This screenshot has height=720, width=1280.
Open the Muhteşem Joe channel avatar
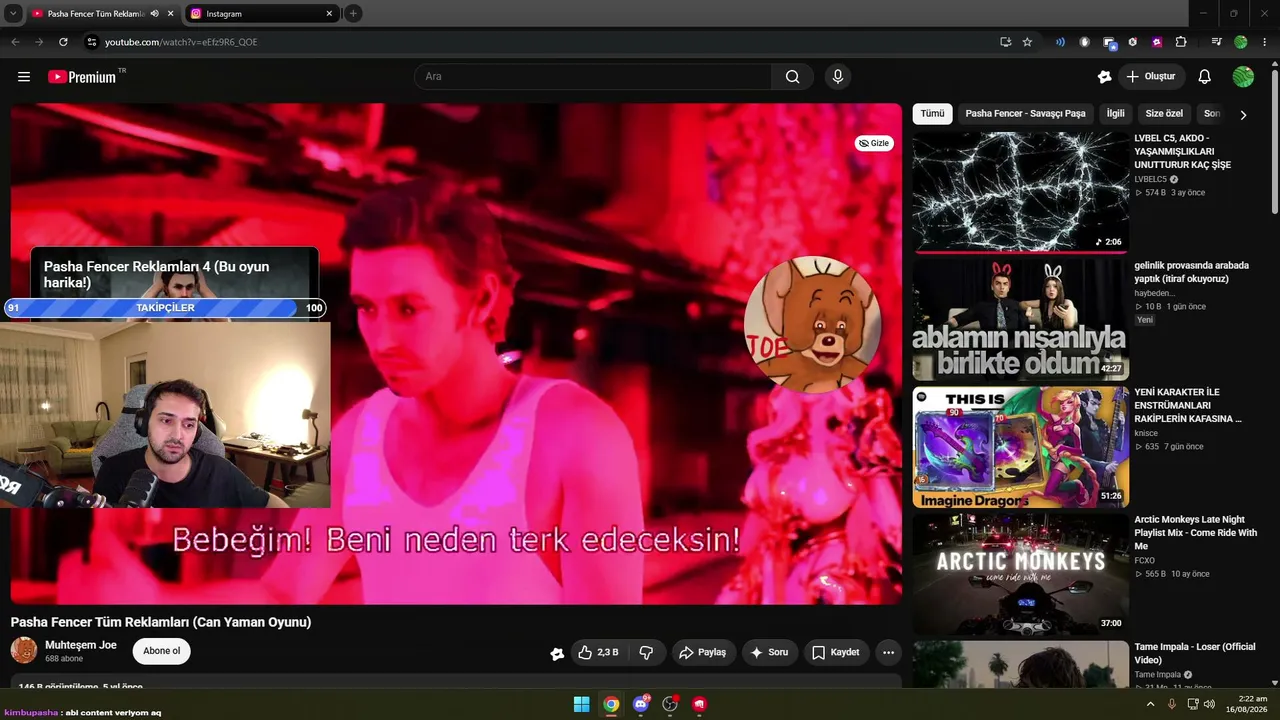click(24, 651)
